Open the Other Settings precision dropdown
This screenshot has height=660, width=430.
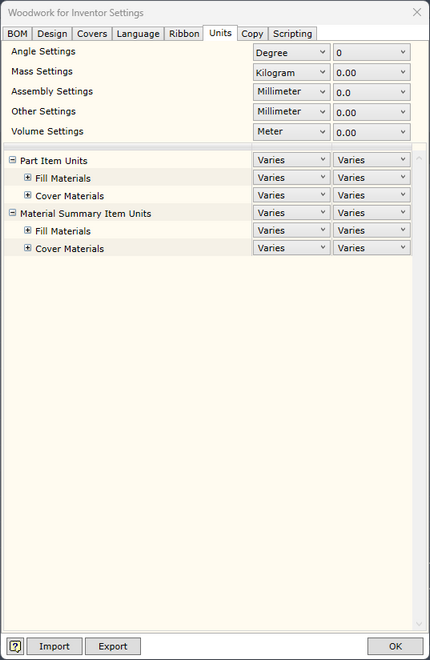(x=372, y=112)
